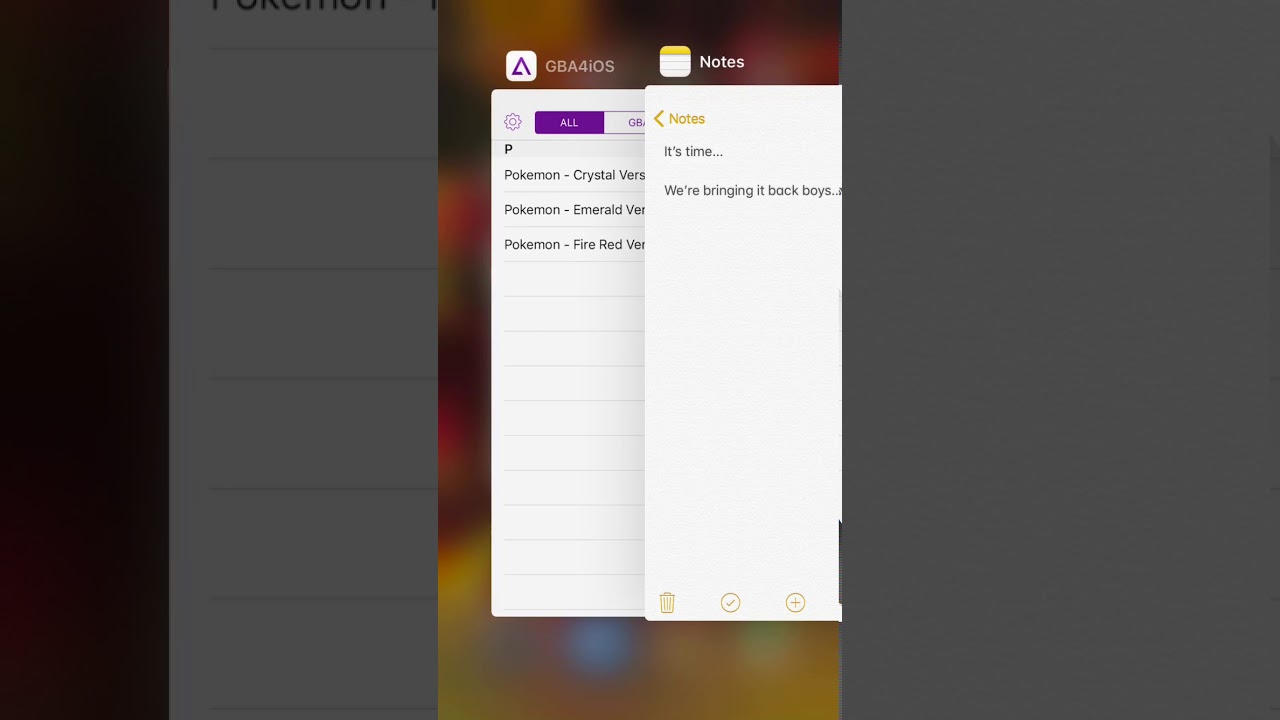1280x720 pixels.
Task: Select the "It's time..." note line
Action: pyautogui.click(x=693, y=152)
